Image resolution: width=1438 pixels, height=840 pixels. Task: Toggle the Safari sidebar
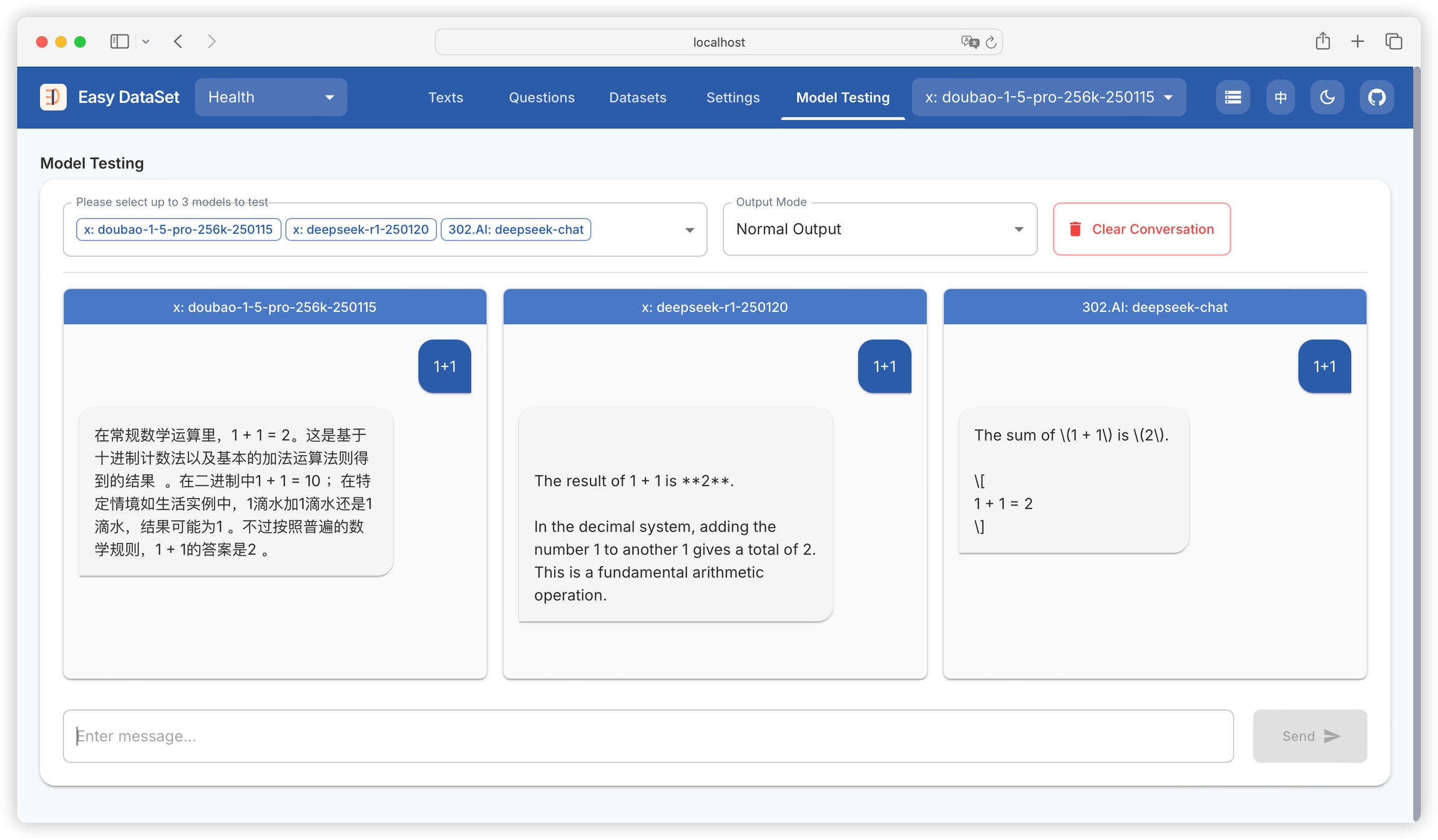[119, 42]
